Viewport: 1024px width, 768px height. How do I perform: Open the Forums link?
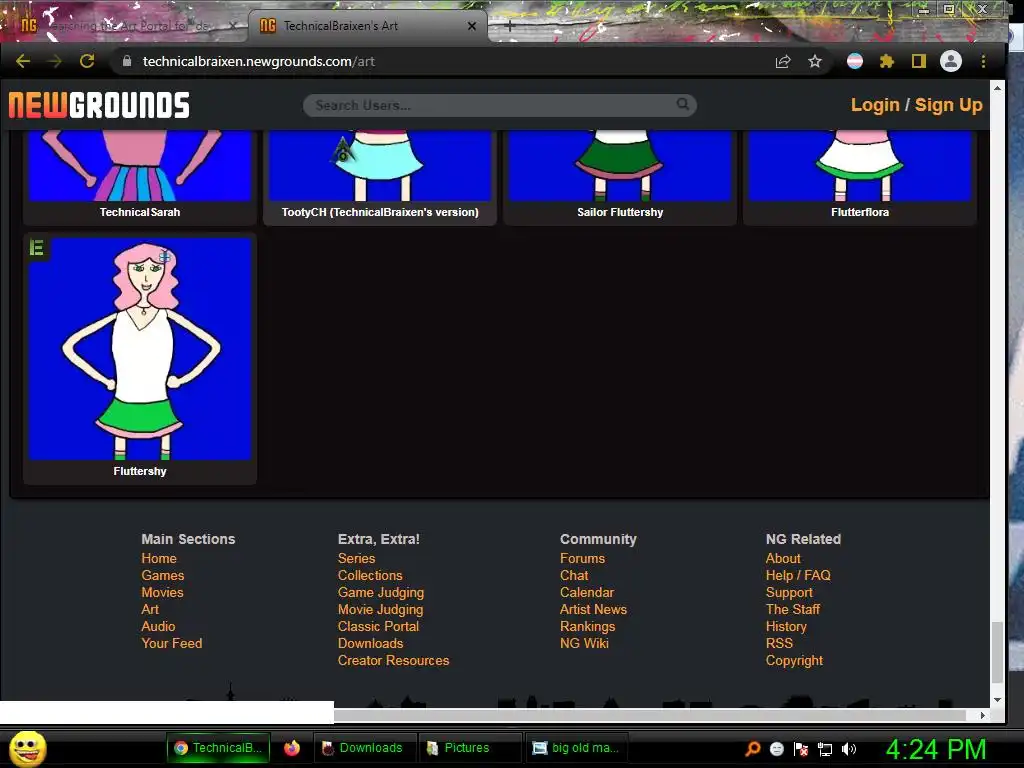pos(583,558)
